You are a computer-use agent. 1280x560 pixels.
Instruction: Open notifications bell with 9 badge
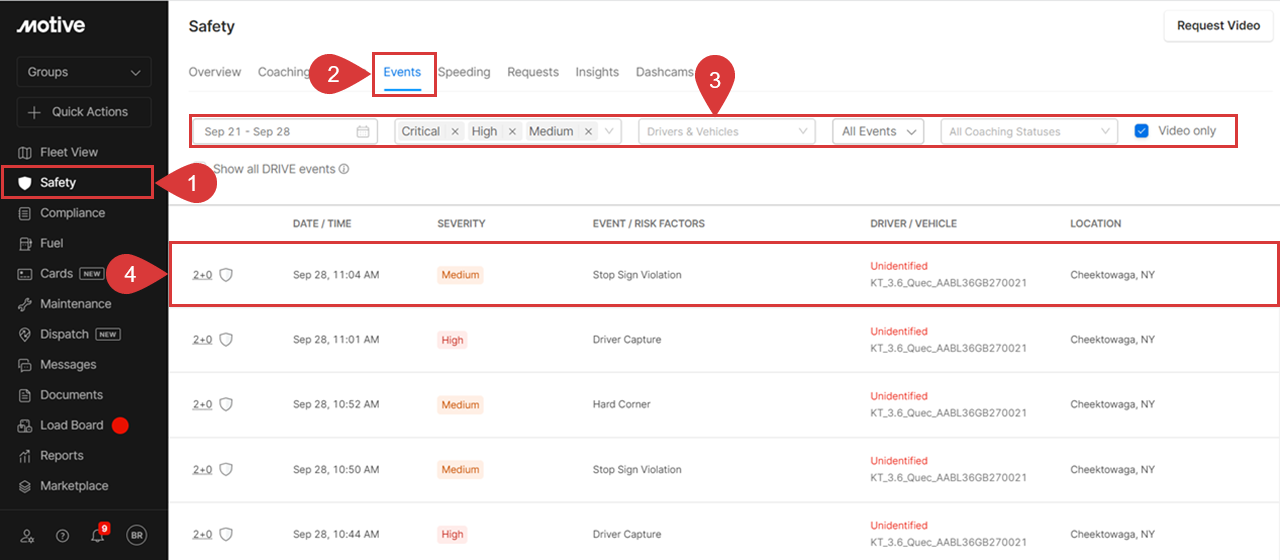[97, 536]
